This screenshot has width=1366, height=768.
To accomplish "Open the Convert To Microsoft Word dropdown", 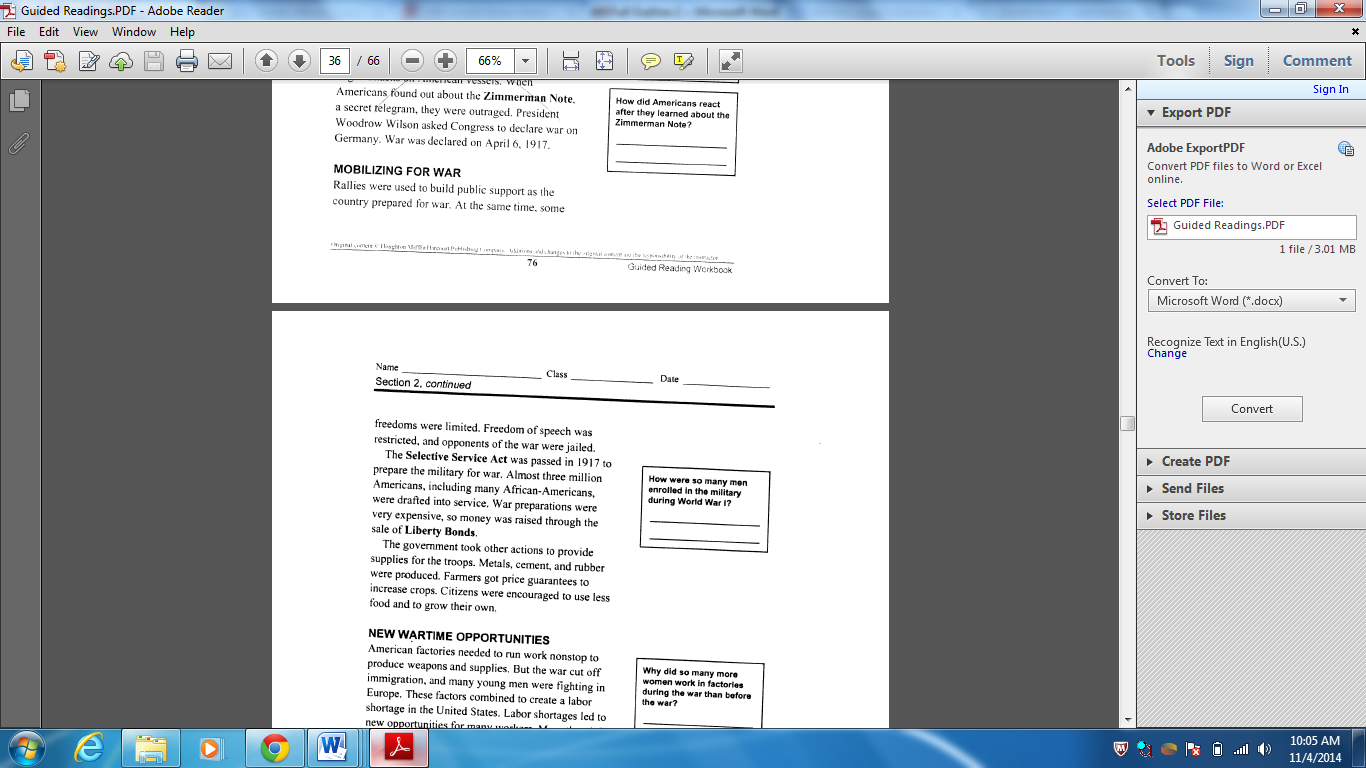I will pos(1252,300).
